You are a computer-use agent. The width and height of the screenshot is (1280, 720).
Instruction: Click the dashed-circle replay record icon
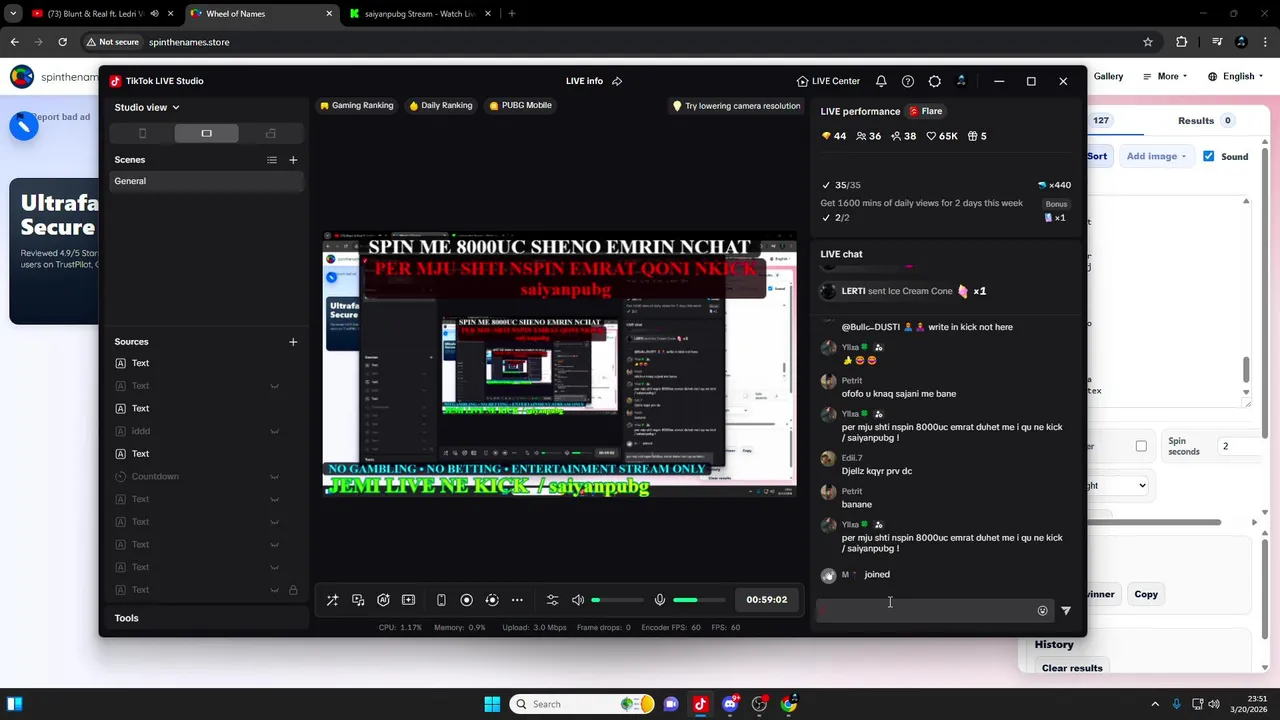click(x=491, y=600)
